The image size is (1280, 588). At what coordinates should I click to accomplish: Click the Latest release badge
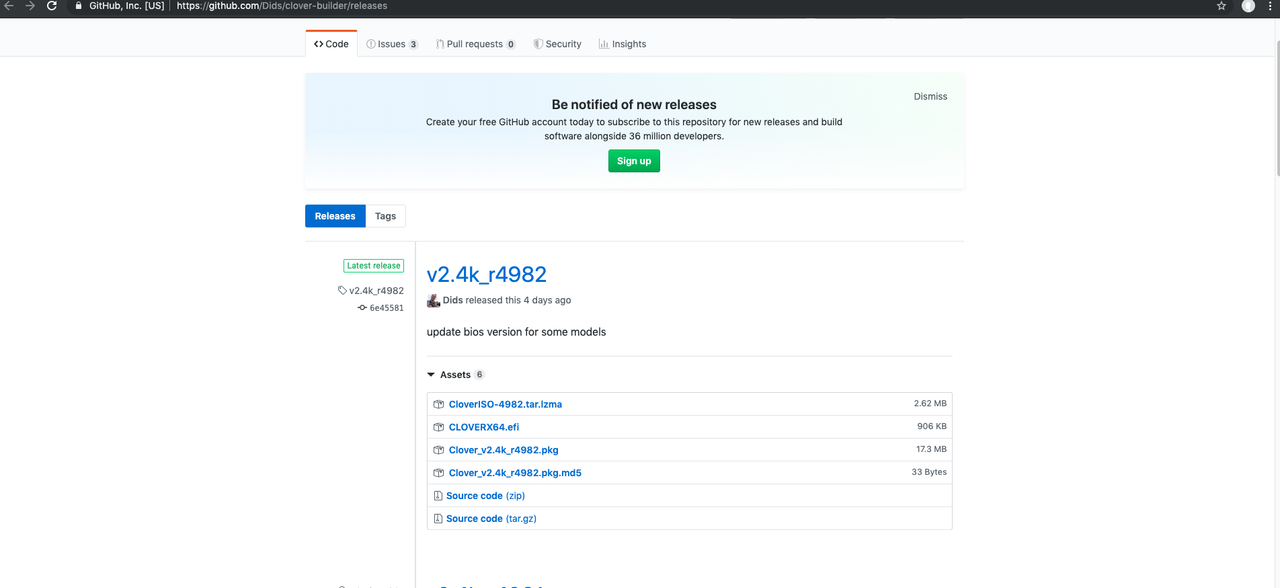(373, 266)
